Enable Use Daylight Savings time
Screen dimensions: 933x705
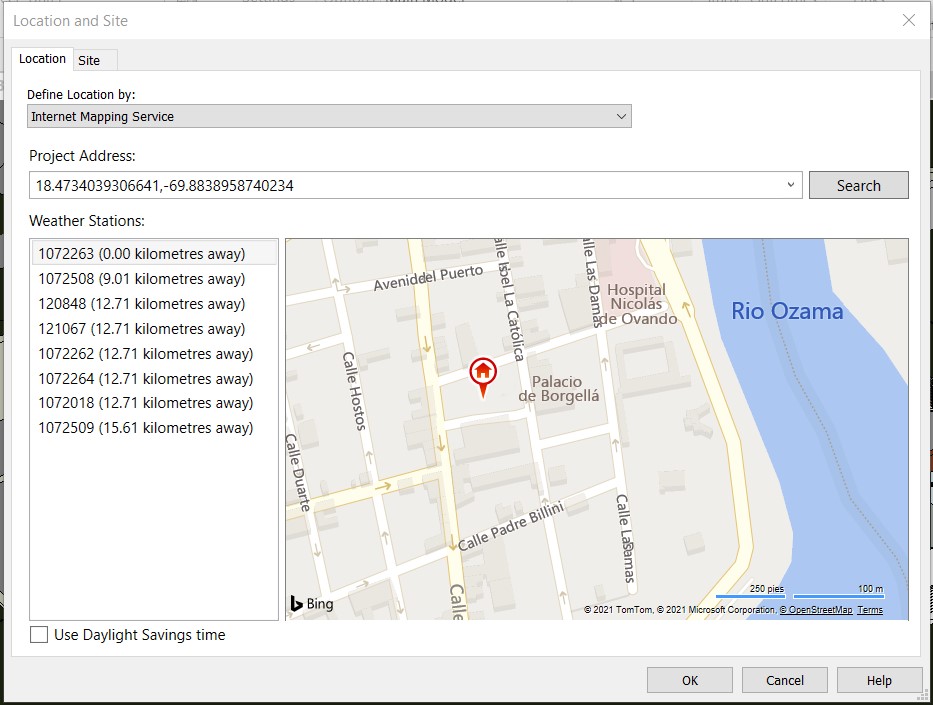[x=37, y=634]
